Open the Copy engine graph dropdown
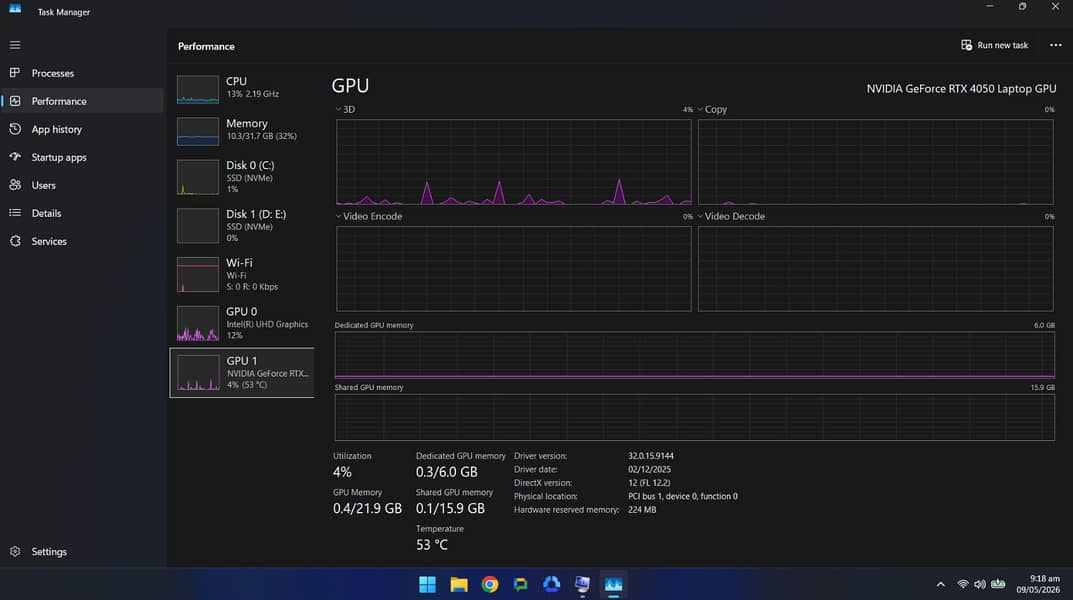 click(712, 109)
